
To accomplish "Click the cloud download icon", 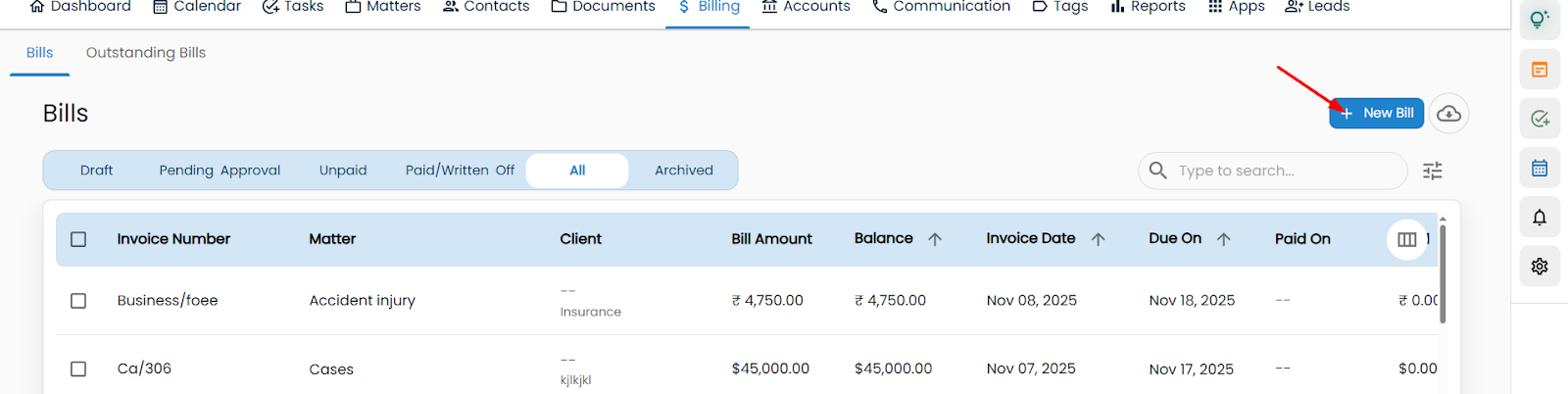I will point(1448,114).
